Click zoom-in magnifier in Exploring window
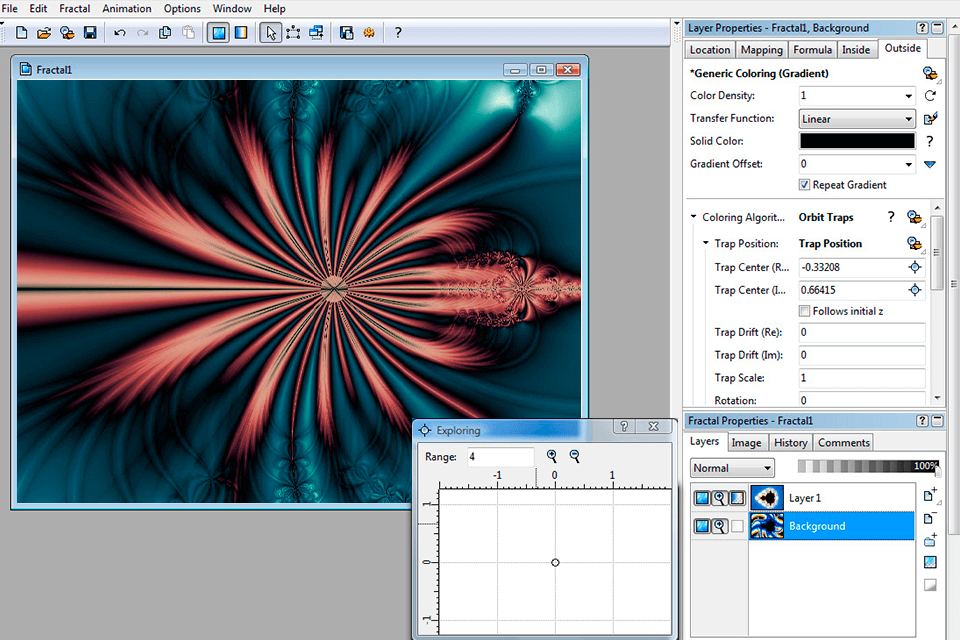 [552, 456]
